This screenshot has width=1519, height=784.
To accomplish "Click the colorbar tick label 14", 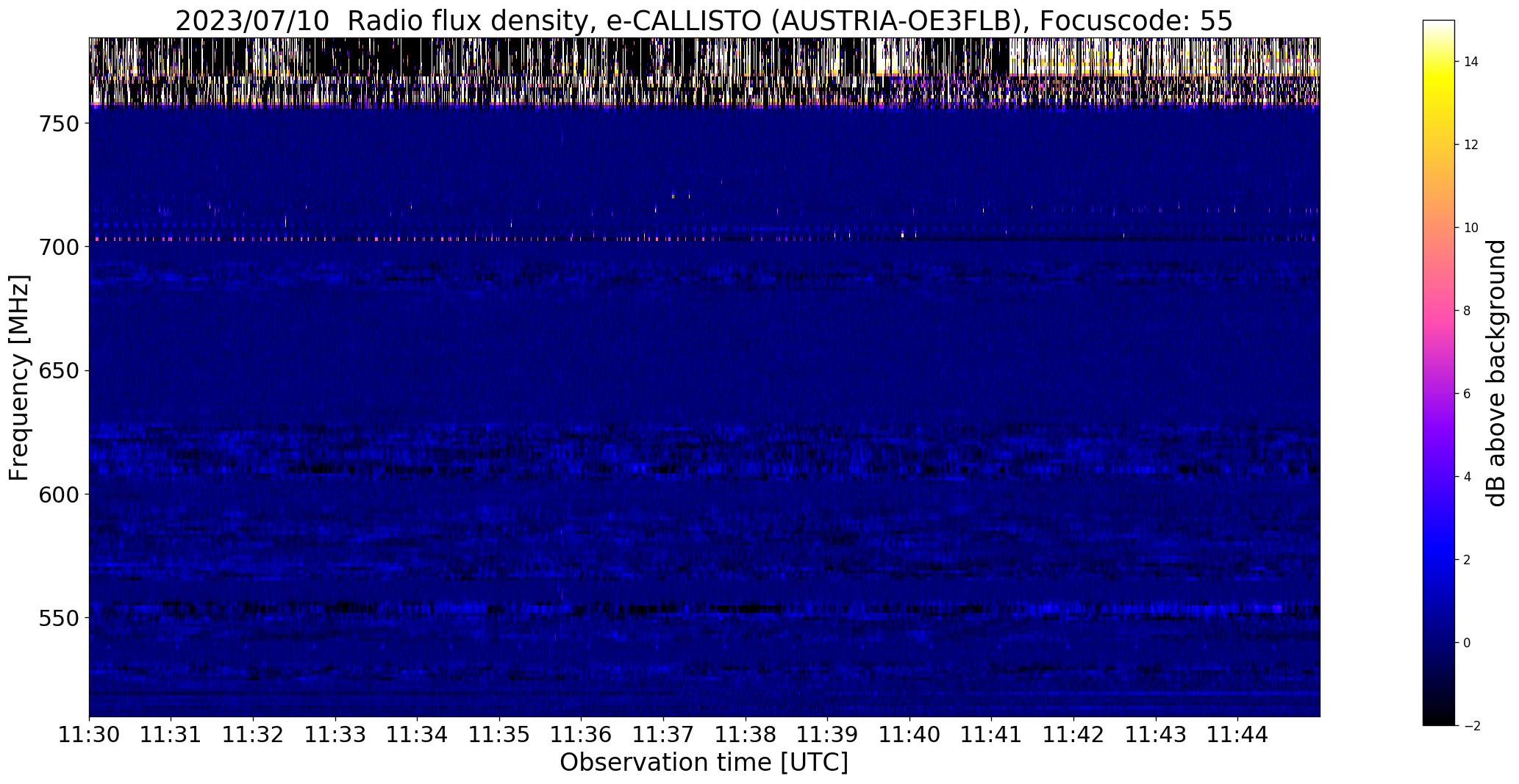I will [x=1471, y=62].
